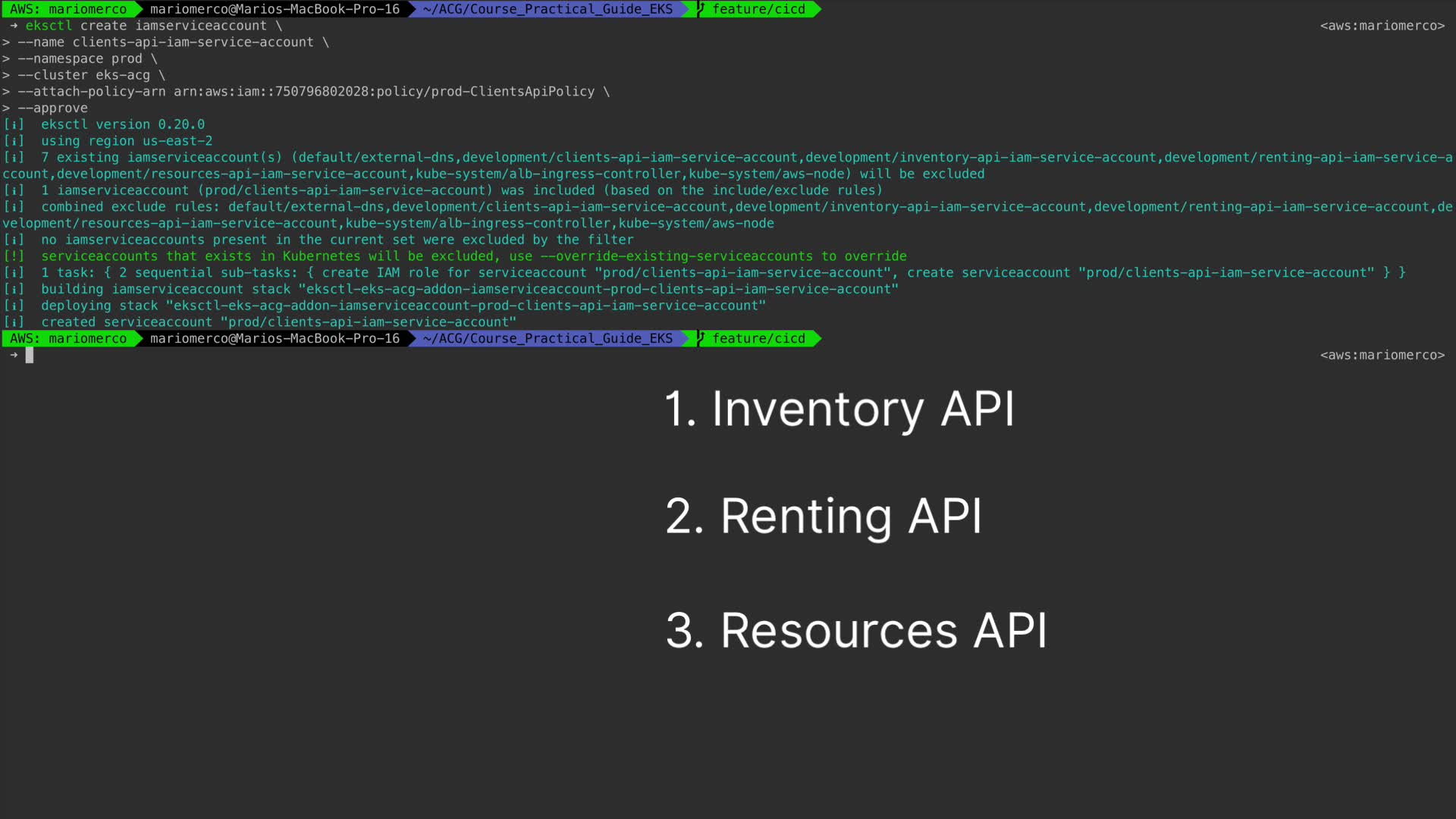Click the [i] marker beside eksctl version
The image size is (1456, 819).
click(x=14, y=124)
